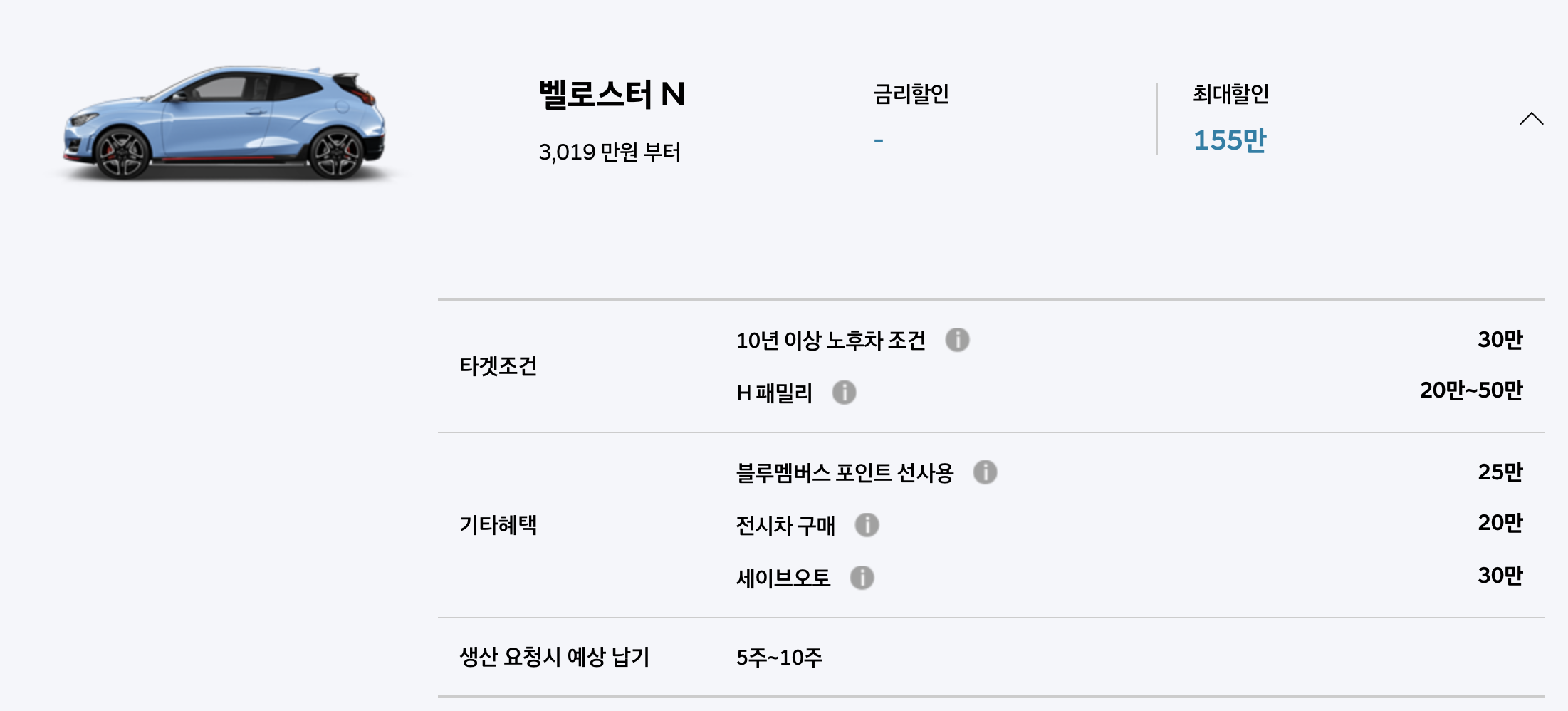Click the 전시차 구매 benefit text
Viewport: 1568px width, 711px height.
point(785,526)
